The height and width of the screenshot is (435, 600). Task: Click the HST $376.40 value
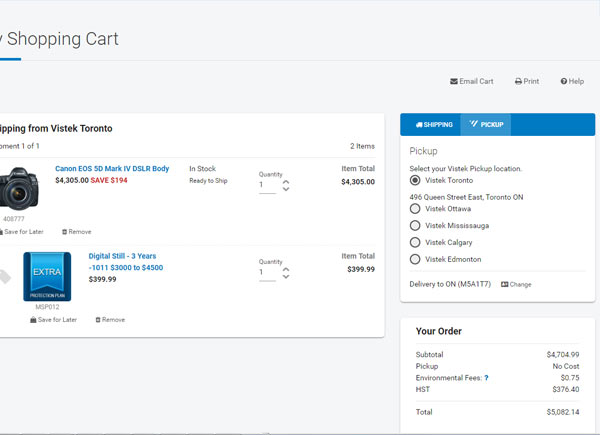tap(566, 389)
